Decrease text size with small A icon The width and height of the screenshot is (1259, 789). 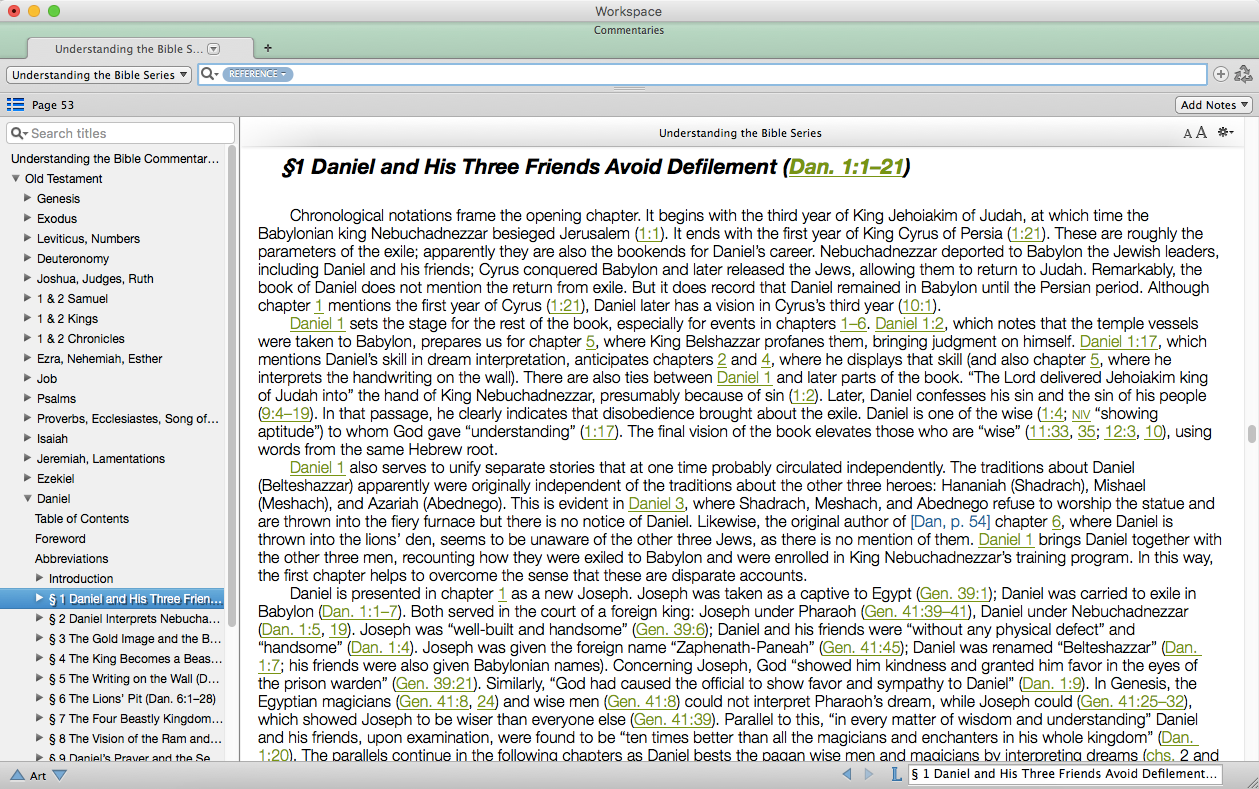point(1187,134)
